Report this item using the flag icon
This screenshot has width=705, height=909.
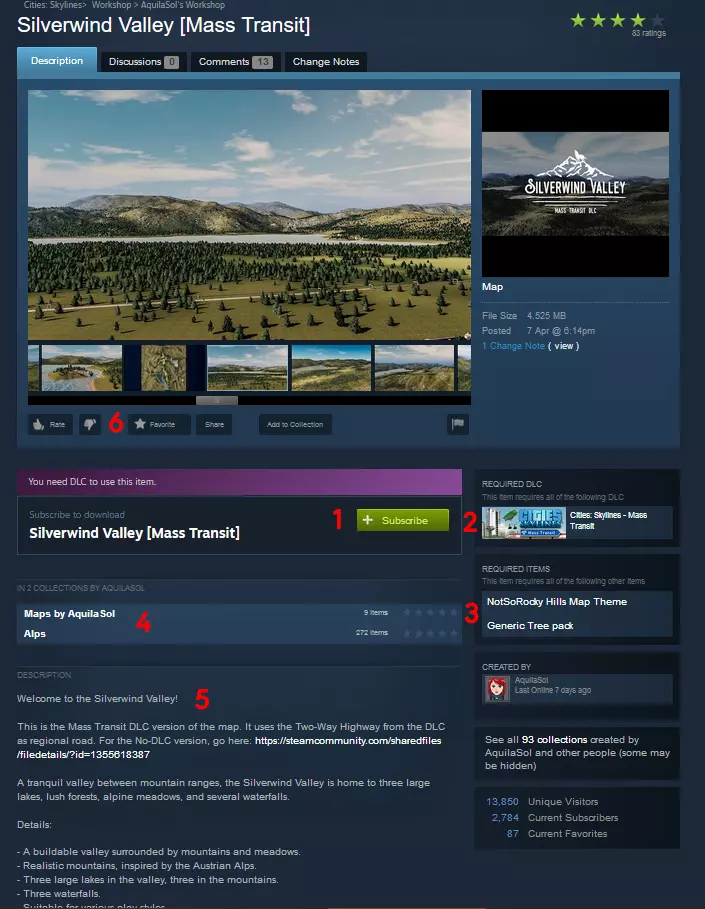(458, 424)
